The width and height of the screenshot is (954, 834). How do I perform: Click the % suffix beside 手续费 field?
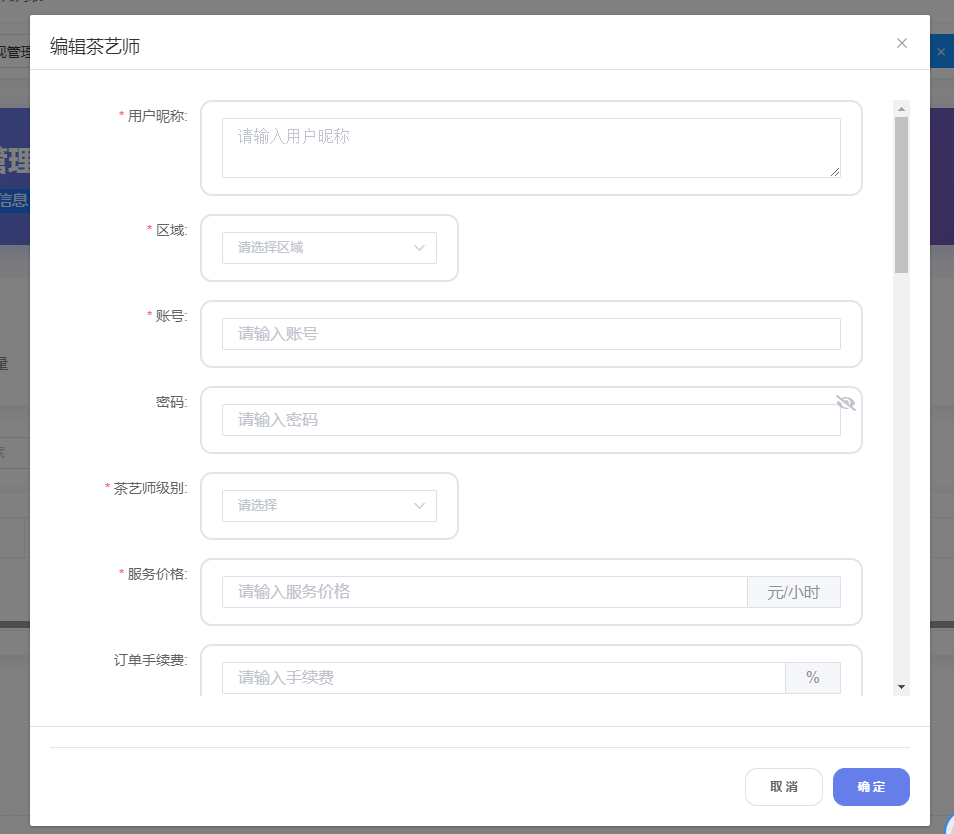tap(812, 678)
